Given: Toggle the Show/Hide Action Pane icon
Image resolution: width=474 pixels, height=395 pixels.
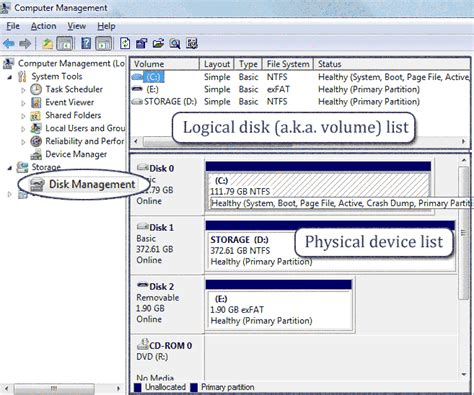Looking at the screenshot, I should 103,43.
